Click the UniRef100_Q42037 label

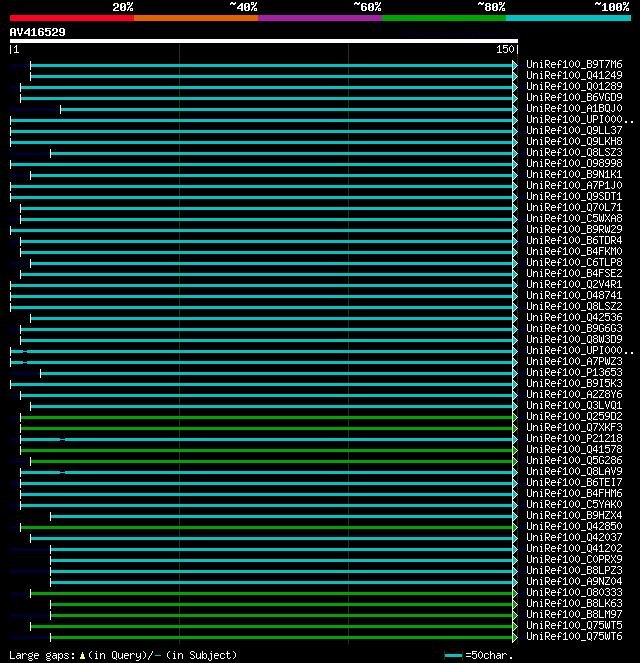pyautogui.click(x=574, y=537)
